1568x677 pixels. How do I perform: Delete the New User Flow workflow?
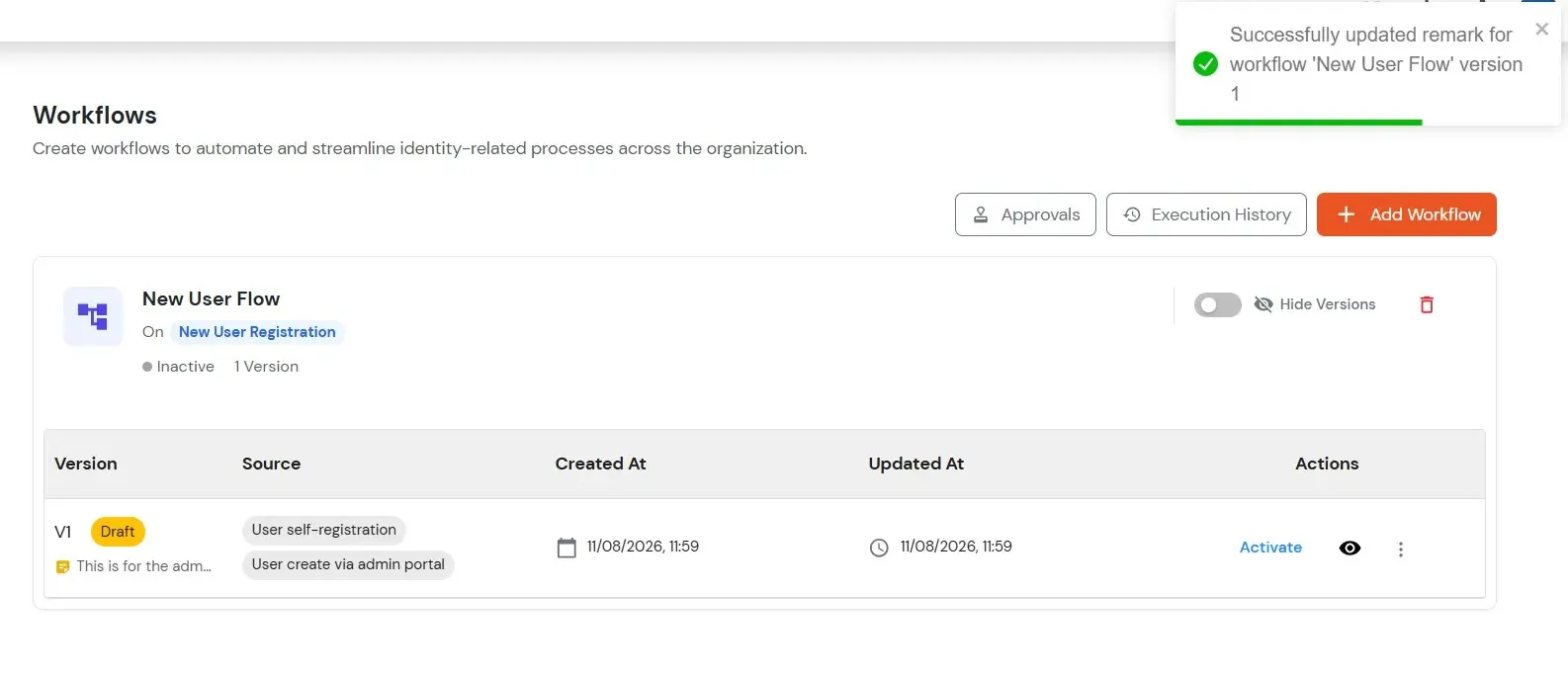pos(1427,304)
